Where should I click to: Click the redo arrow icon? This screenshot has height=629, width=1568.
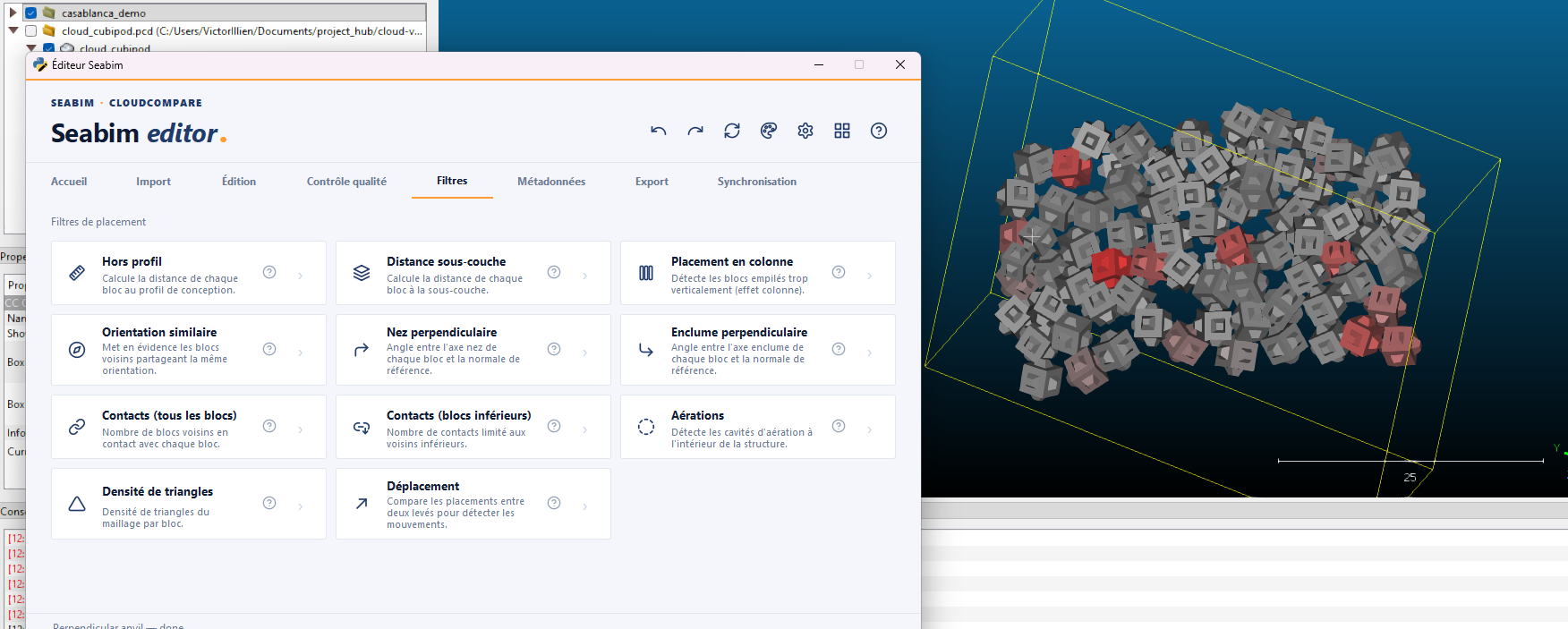coord(695,131)
